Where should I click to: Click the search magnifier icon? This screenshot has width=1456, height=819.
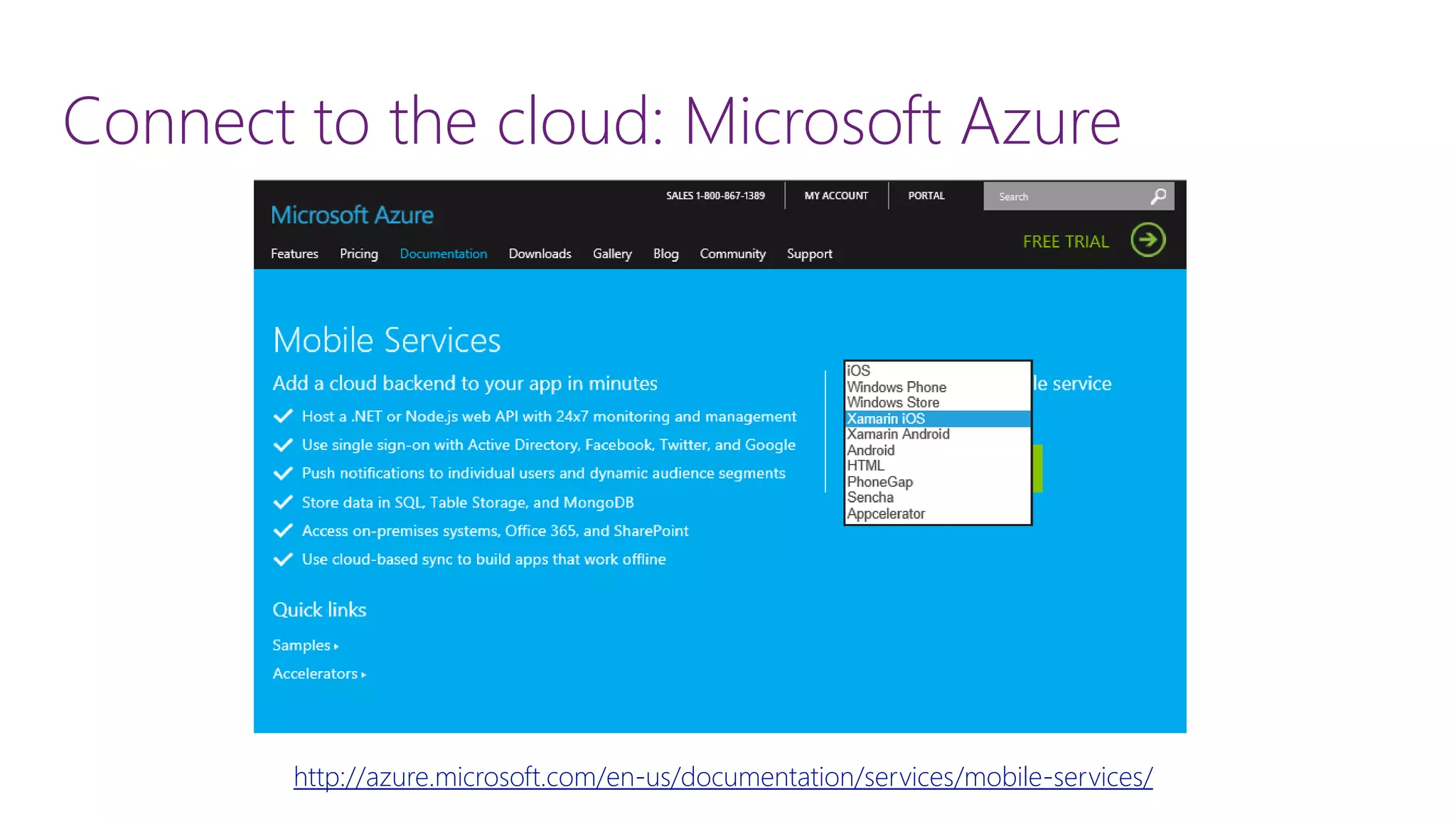pos(1158,196)
